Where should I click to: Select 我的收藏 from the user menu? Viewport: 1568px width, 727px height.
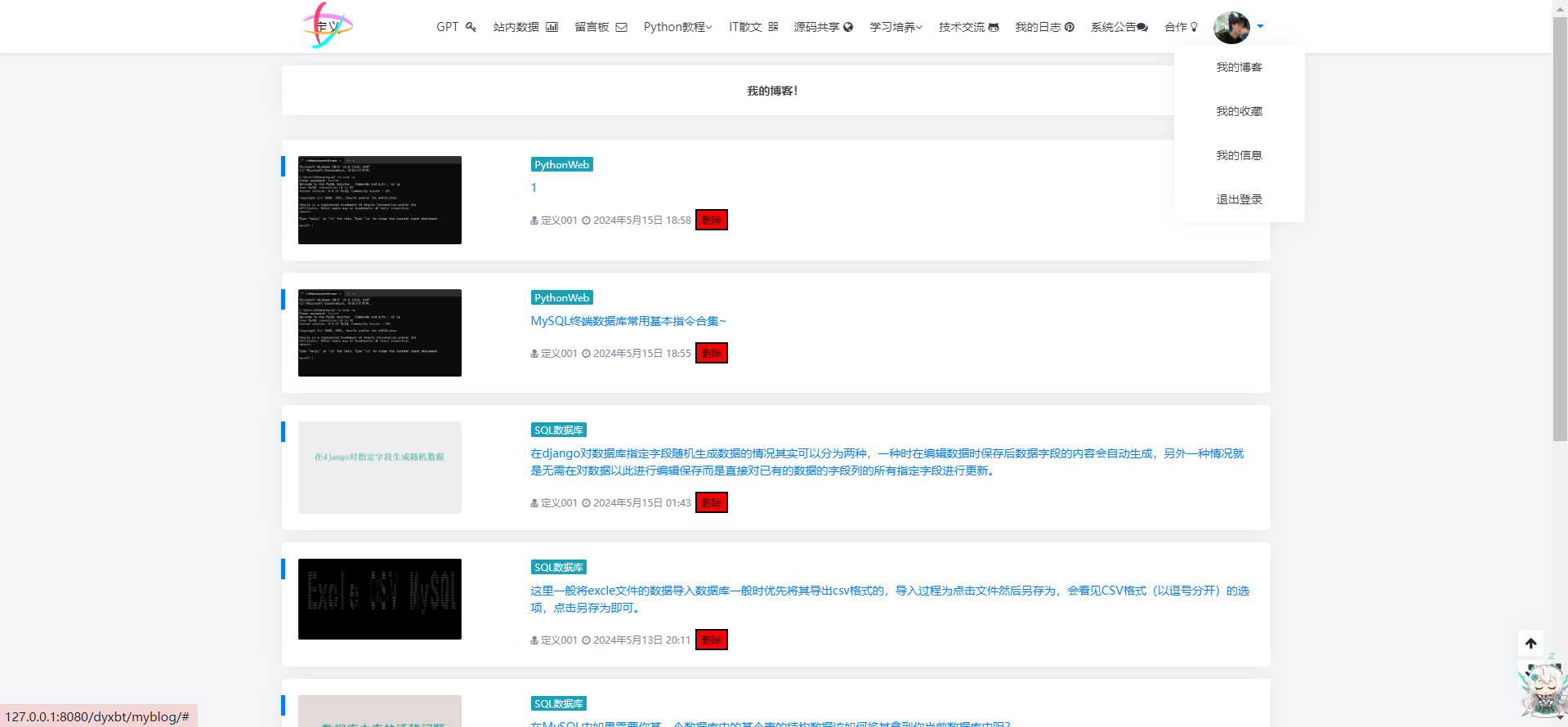(1239, 111)
